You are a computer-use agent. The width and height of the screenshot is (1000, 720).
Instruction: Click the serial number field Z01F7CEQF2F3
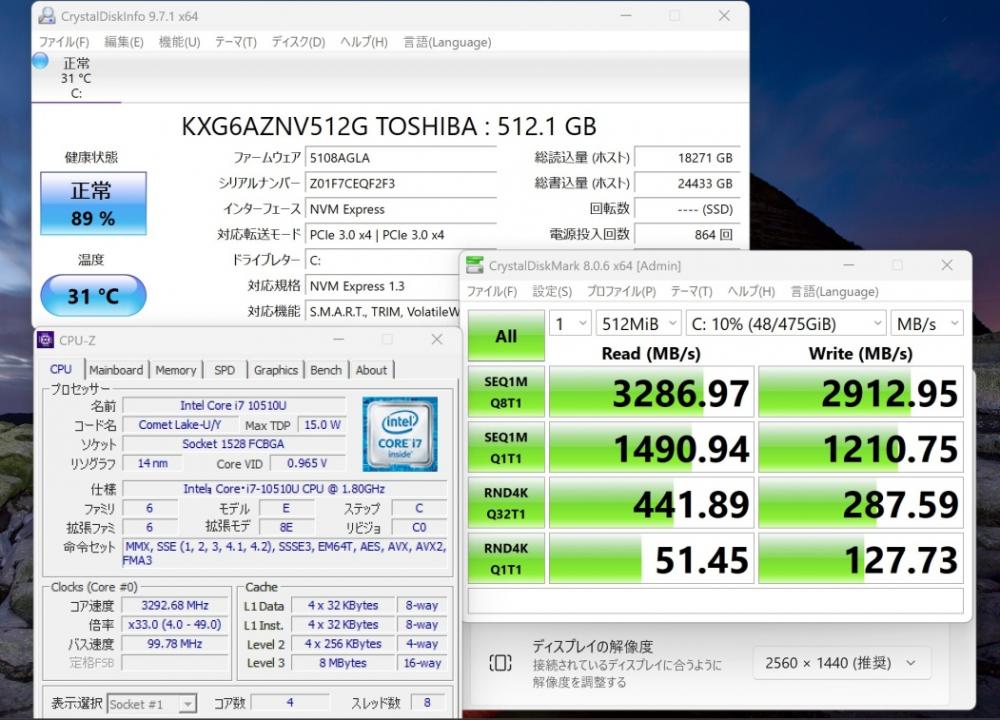(x=401, y=184)
